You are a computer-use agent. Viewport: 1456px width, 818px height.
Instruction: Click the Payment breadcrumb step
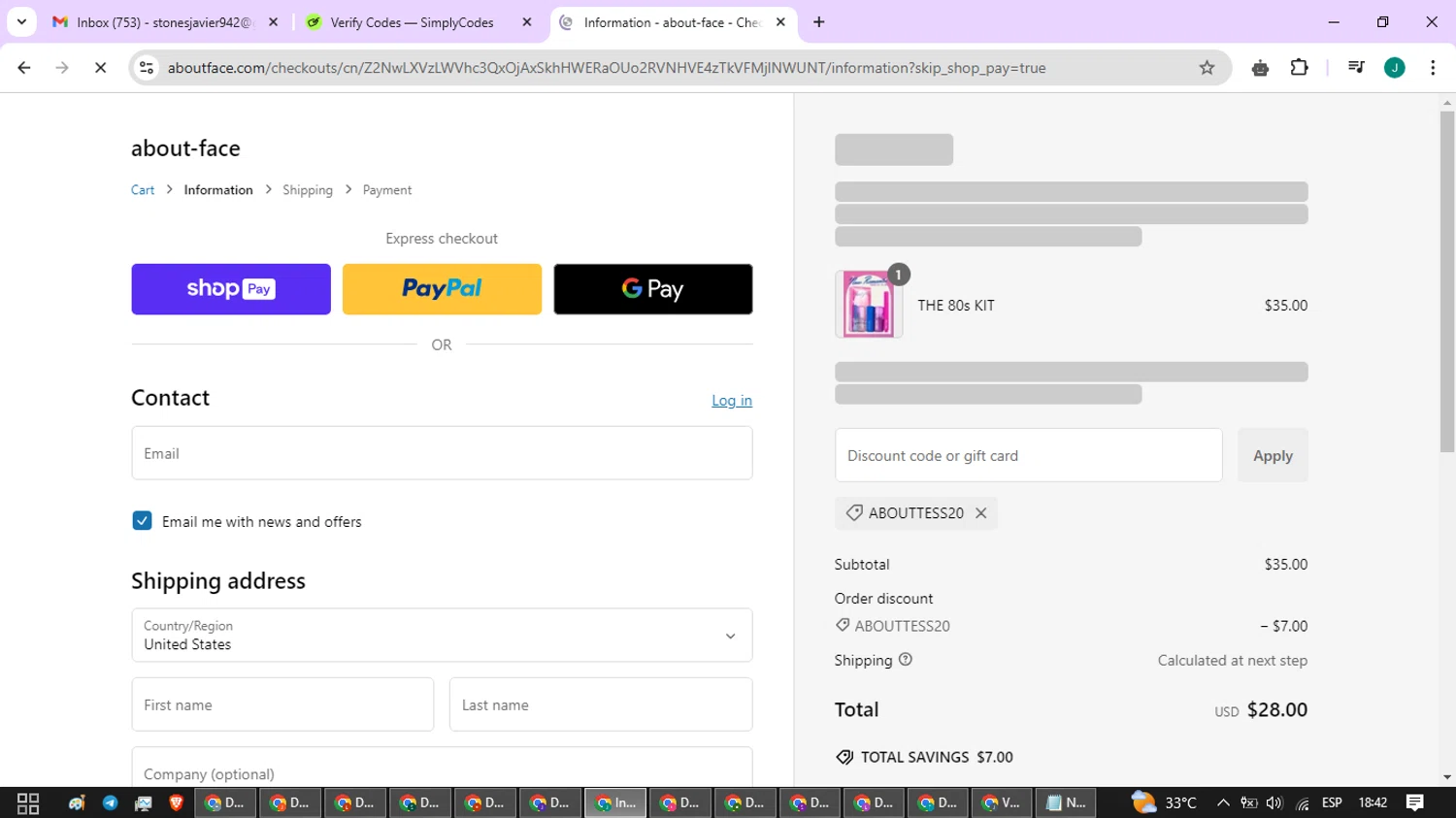387,190
